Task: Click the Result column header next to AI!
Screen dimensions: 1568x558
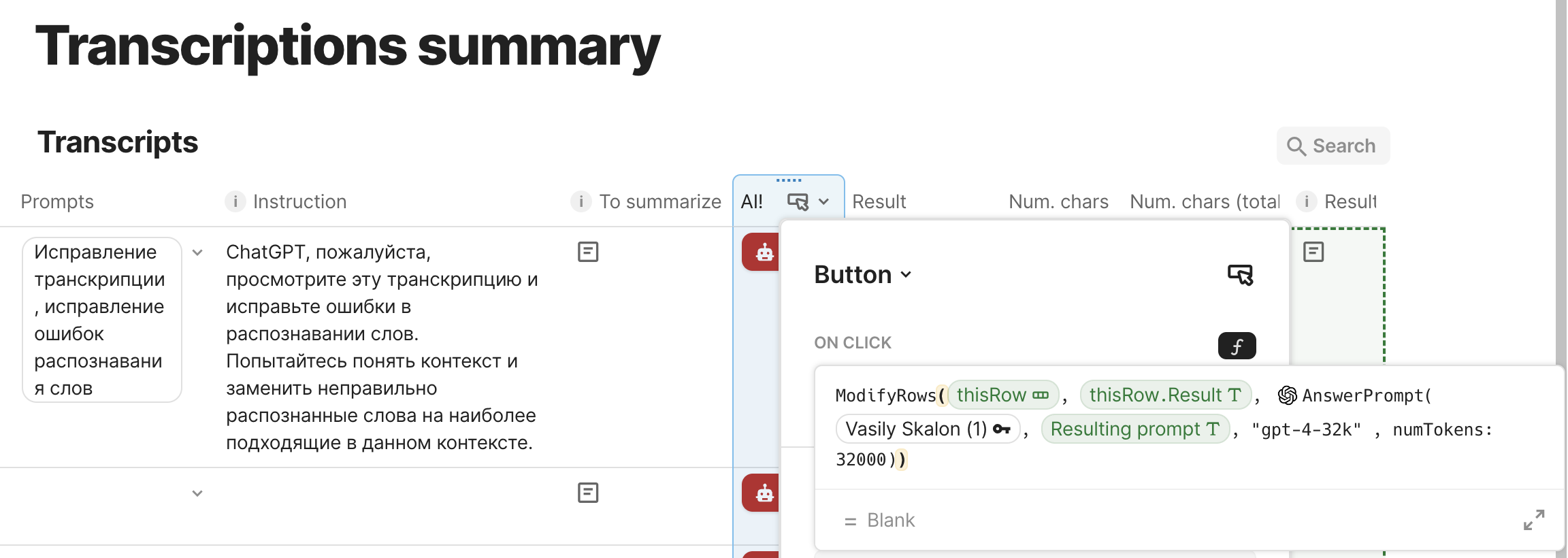Action: 879,201
